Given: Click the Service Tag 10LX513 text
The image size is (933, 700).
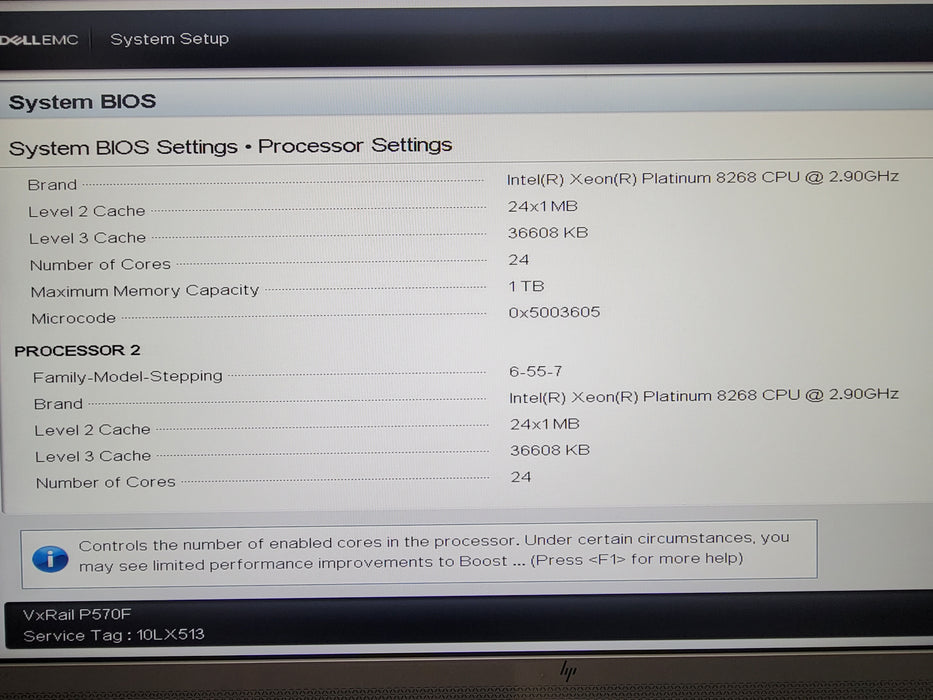Looking at the screenshot, I should click(x=114, y=635).
